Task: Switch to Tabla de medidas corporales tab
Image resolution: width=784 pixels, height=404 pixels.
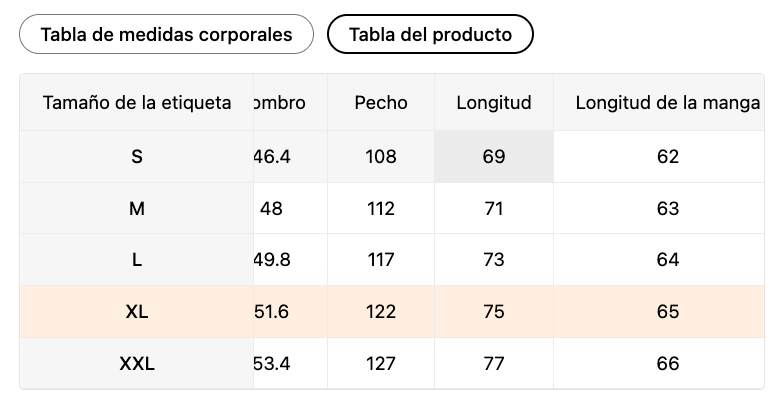Action: (166, 34)
